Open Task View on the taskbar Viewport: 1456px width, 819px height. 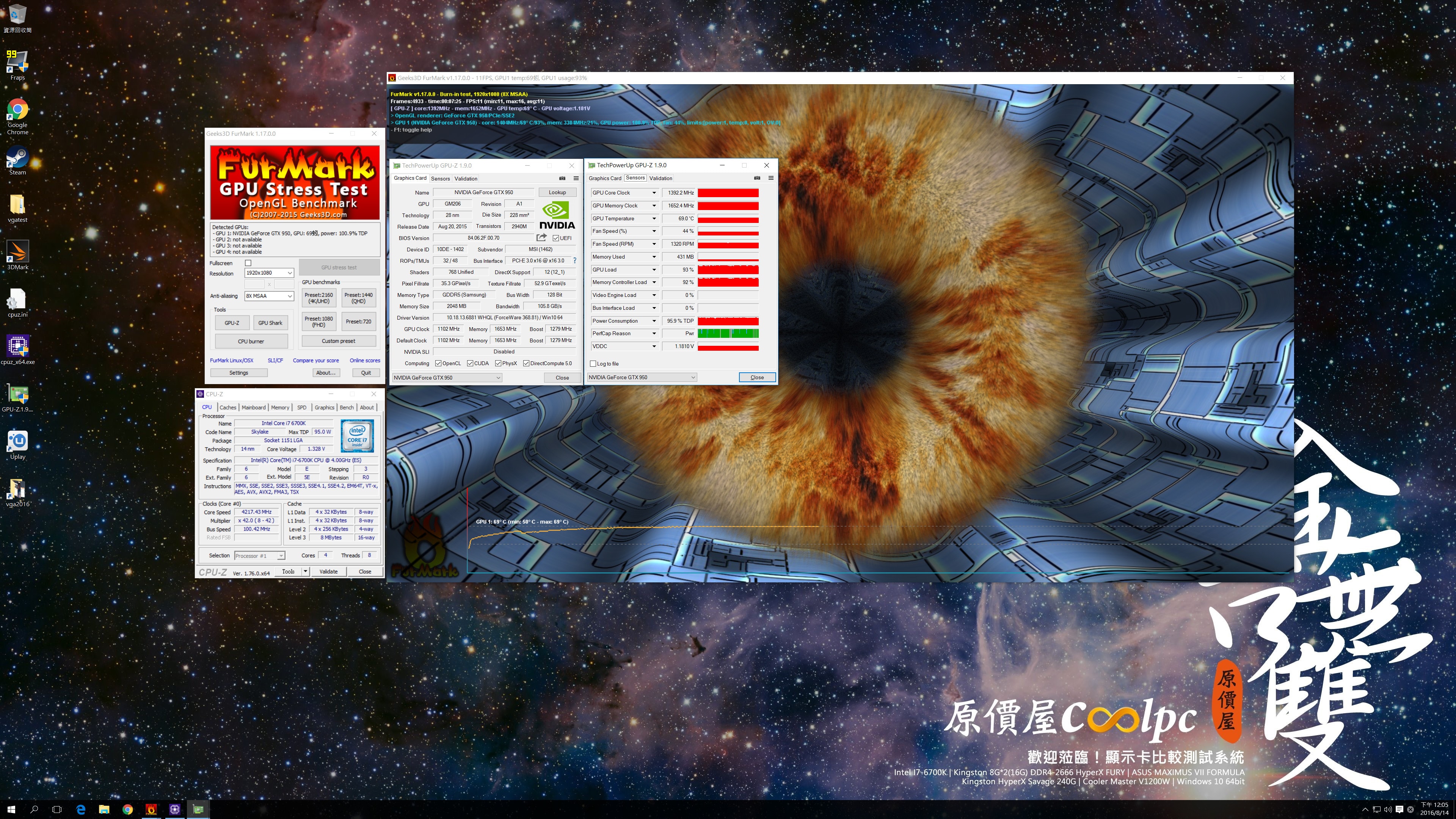point(56,810)
